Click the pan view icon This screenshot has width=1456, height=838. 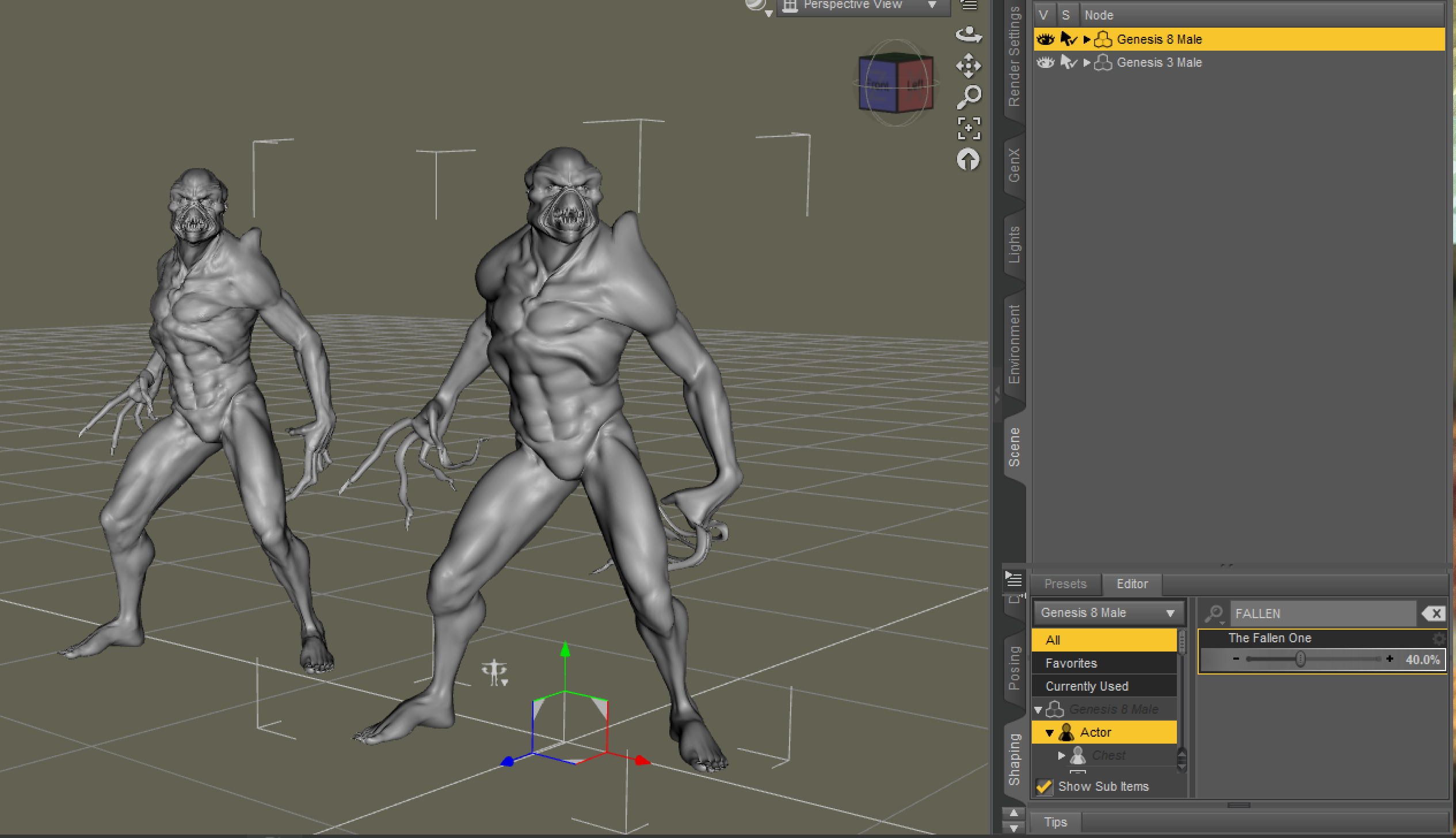click(969, 66)
